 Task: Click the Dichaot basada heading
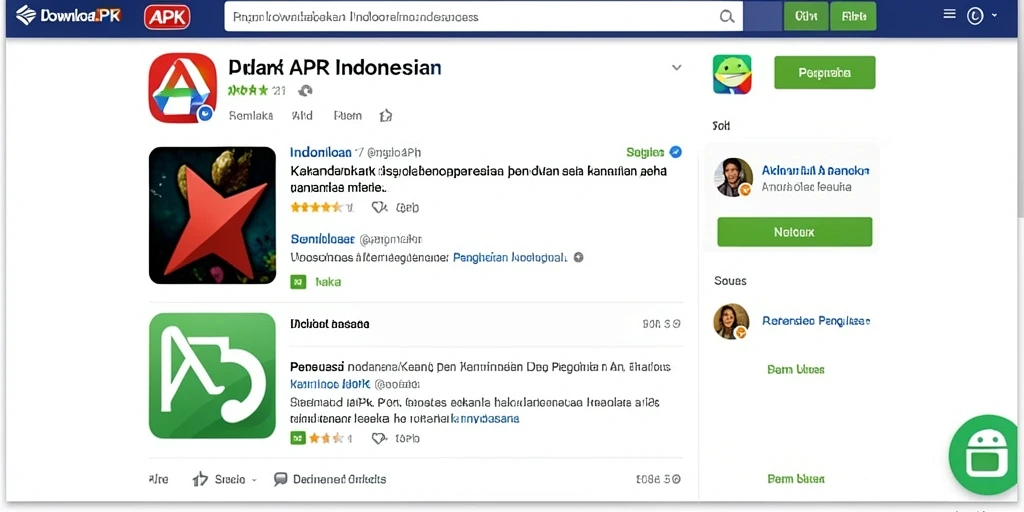tap(330, 323)
